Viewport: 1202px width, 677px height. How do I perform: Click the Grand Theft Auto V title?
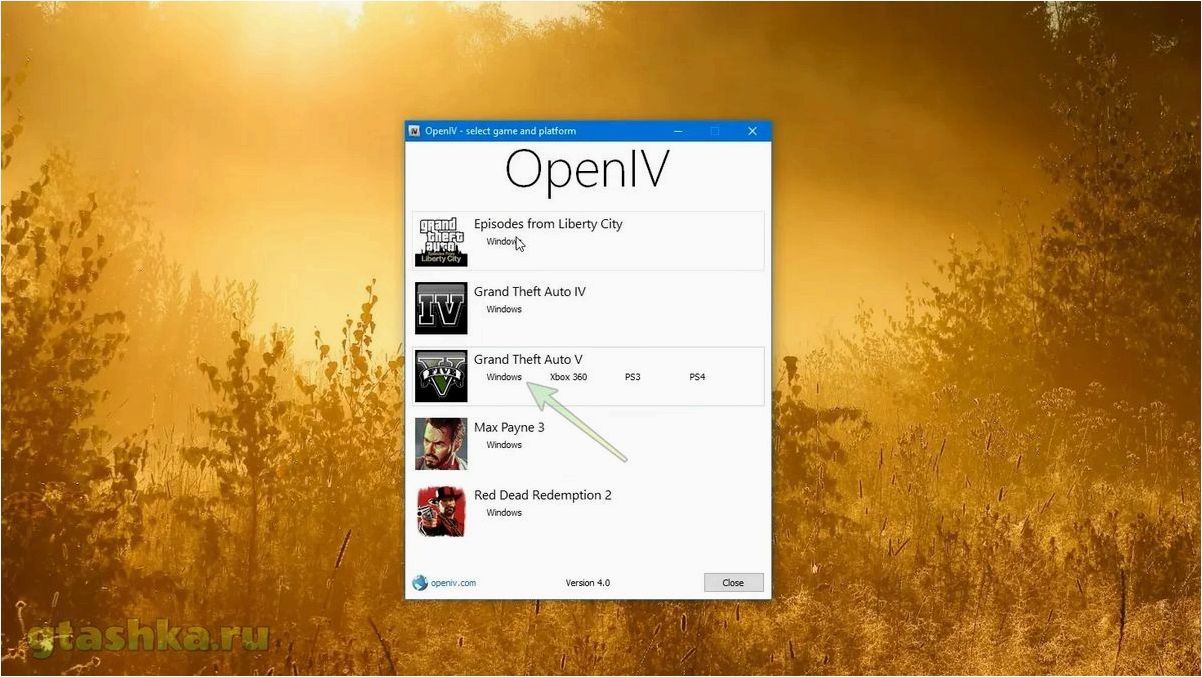pos(528,360)
